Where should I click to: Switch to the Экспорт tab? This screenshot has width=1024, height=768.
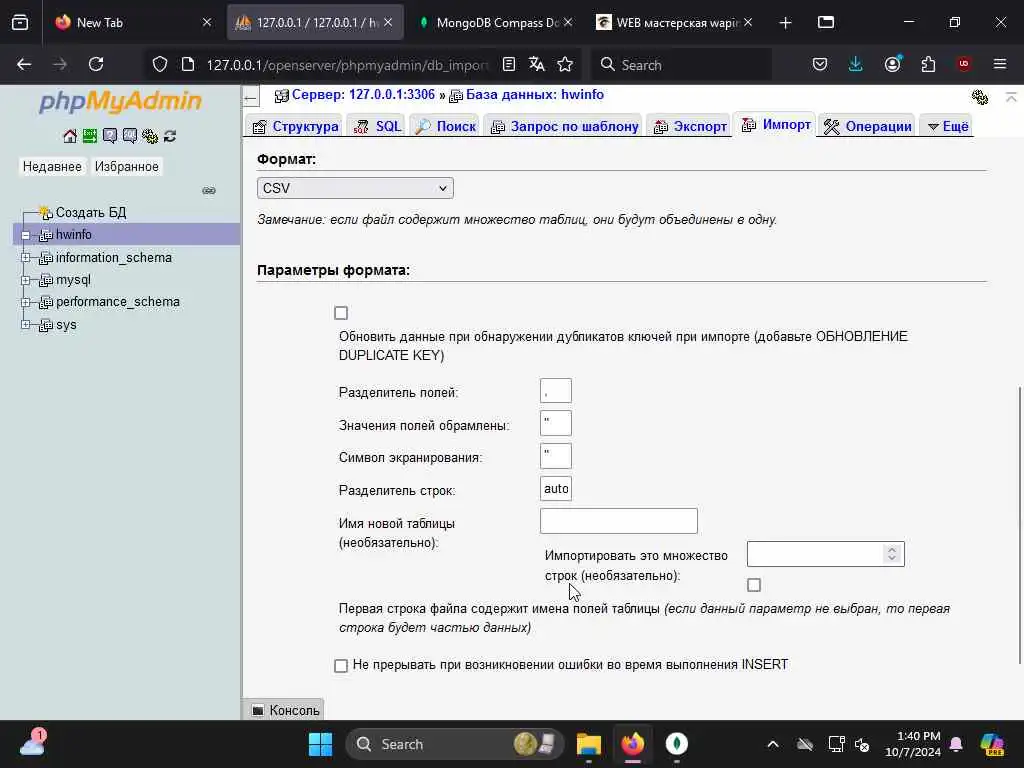[690, 126]
